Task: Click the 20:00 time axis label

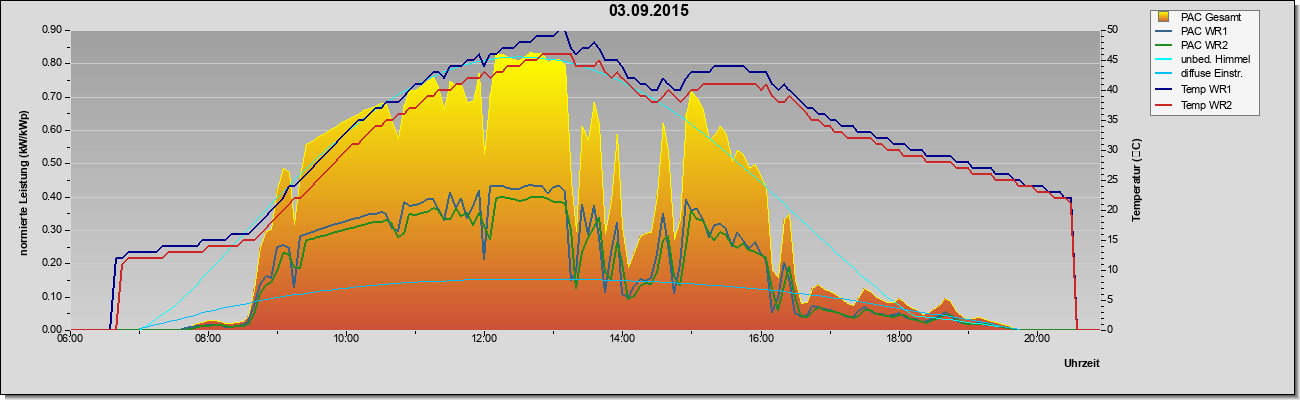Action: coord(1037,339)
